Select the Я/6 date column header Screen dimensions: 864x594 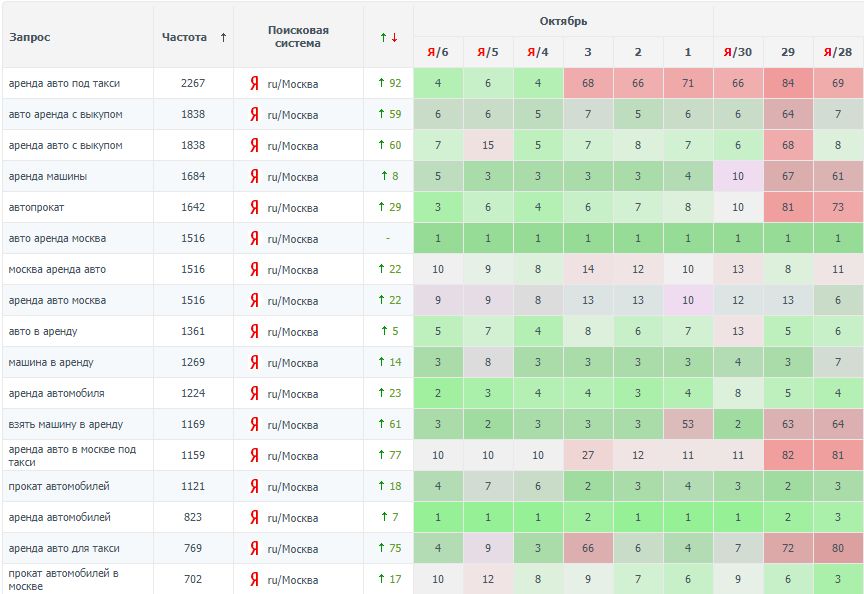coord(438,52)
